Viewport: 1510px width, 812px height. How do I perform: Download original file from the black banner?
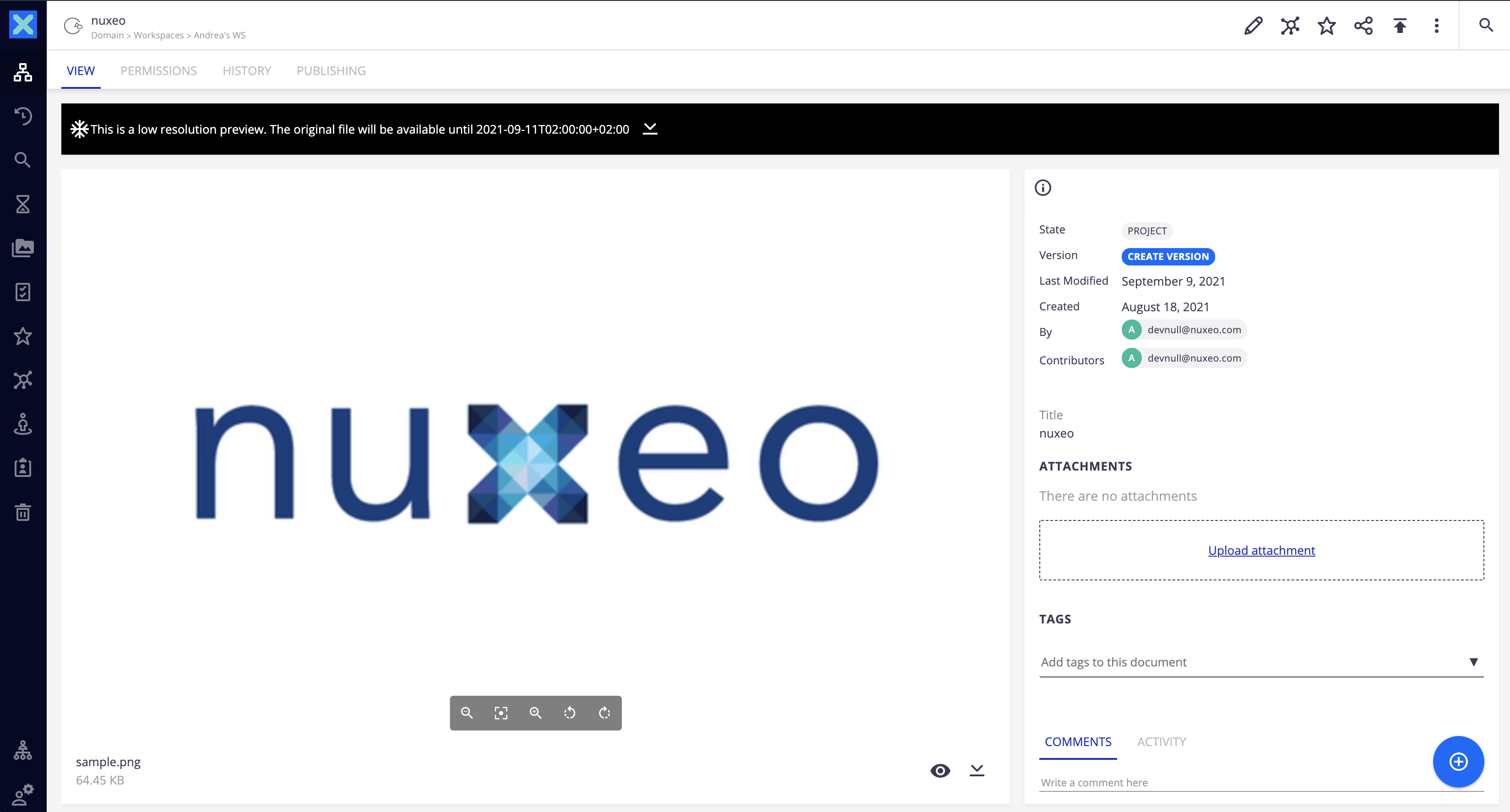(x=650, y=129)
